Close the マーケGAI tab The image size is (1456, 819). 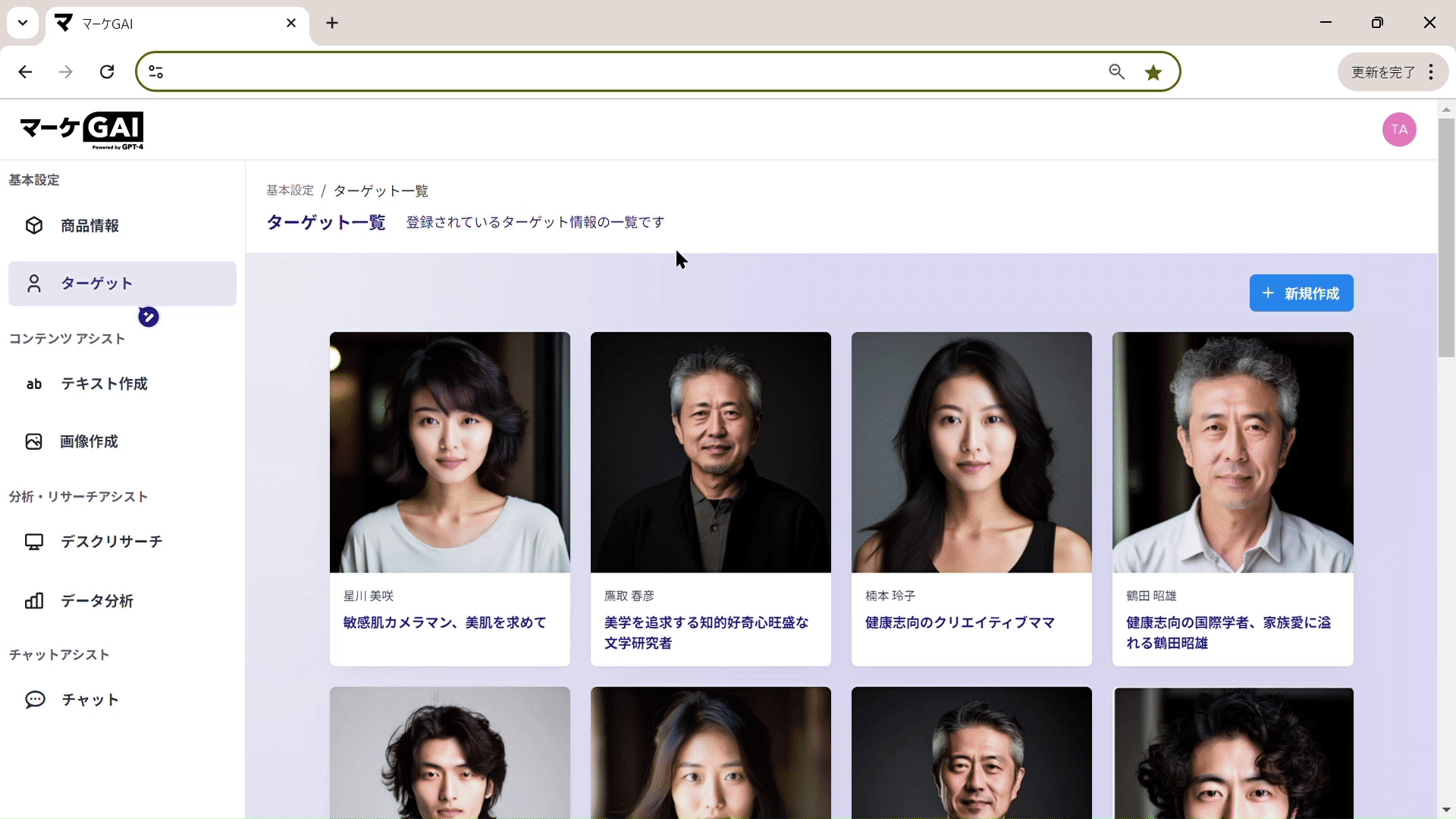tap(291, 23)
